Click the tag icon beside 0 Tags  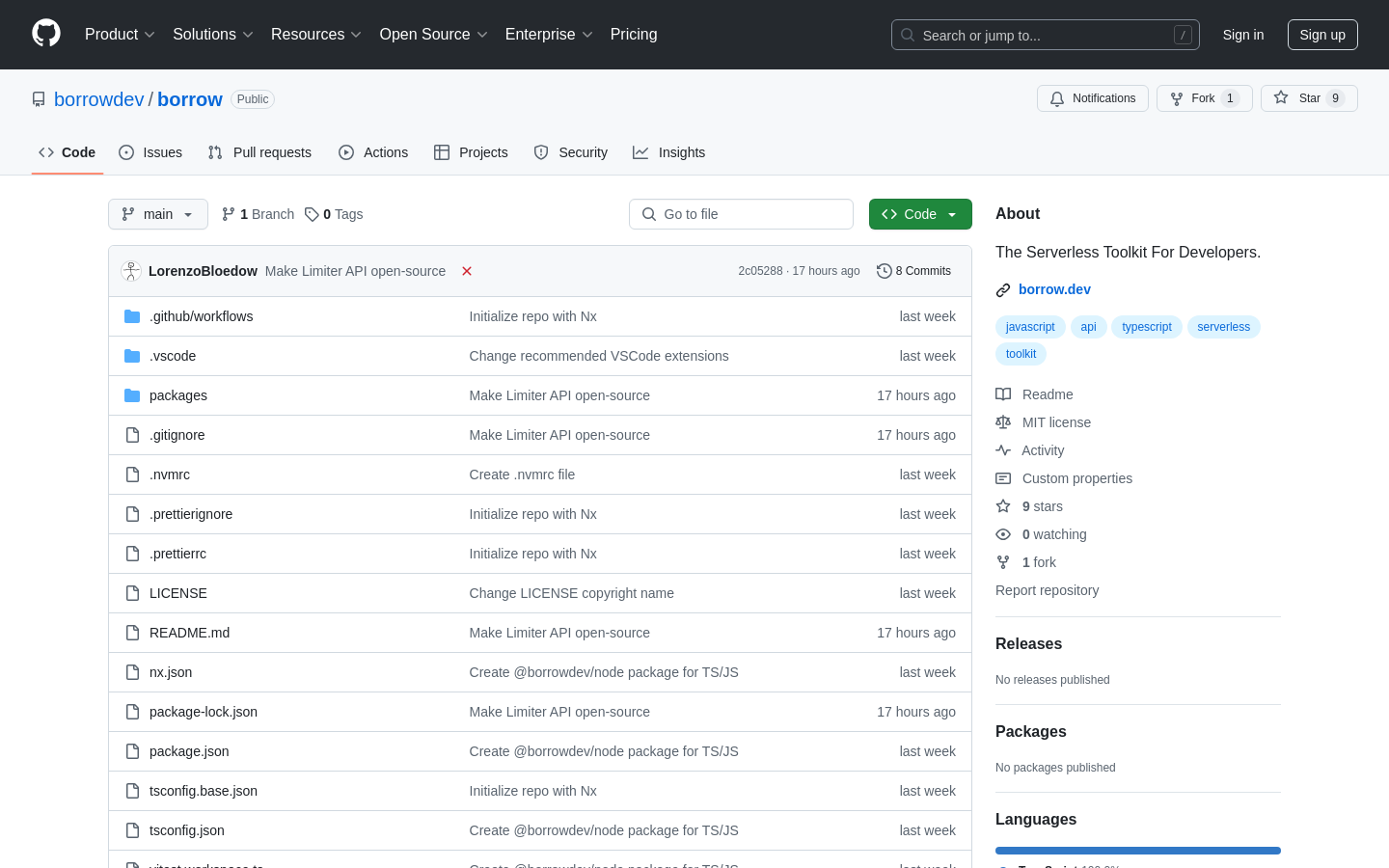pos(312,214)
